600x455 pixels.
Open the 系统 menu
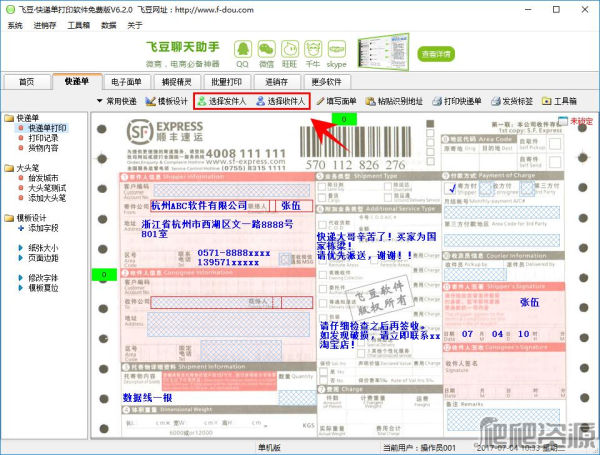[15, 25]
